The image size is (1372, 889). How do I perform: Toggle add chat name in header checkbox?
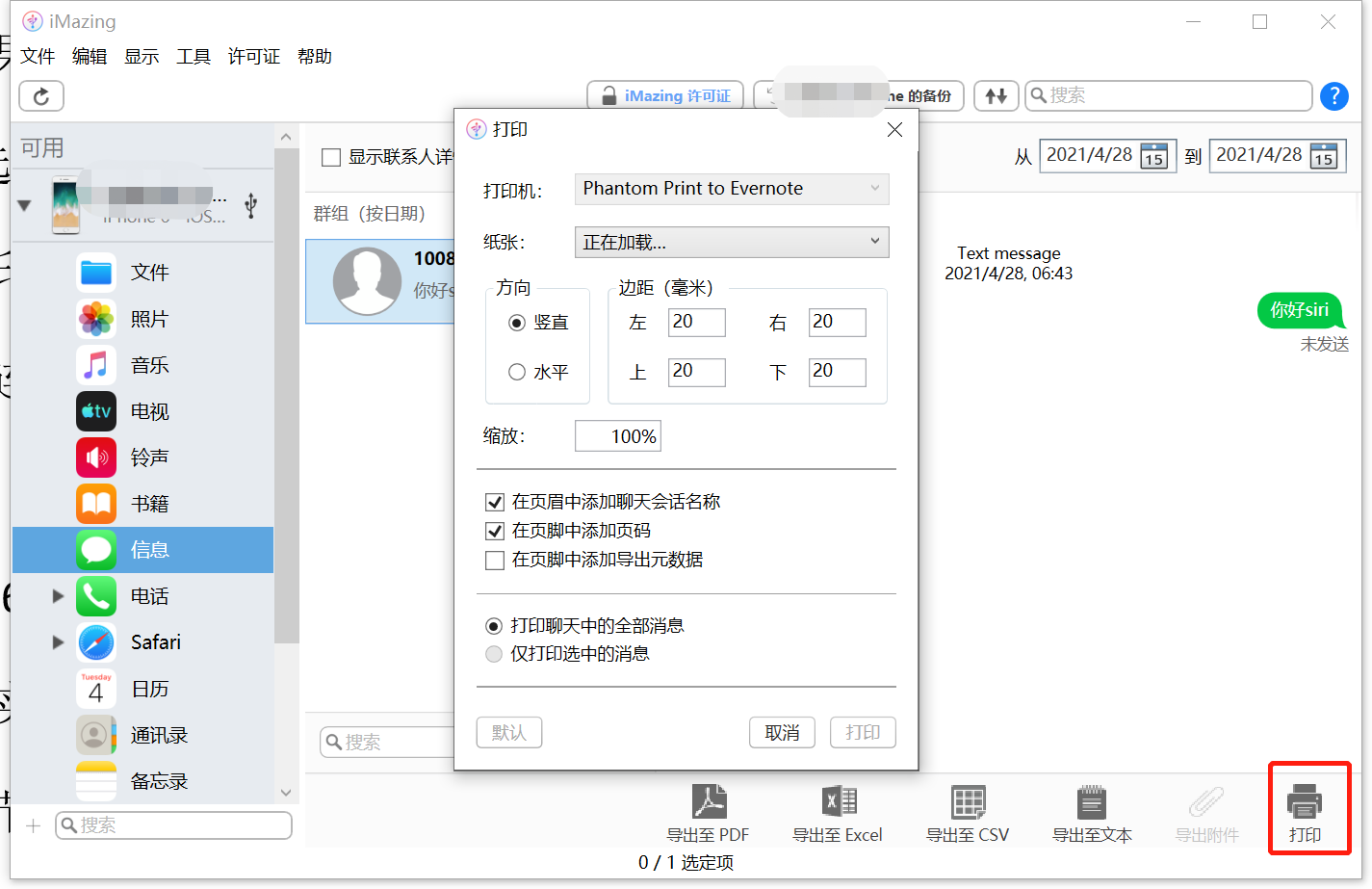click(x=495, y=502)
